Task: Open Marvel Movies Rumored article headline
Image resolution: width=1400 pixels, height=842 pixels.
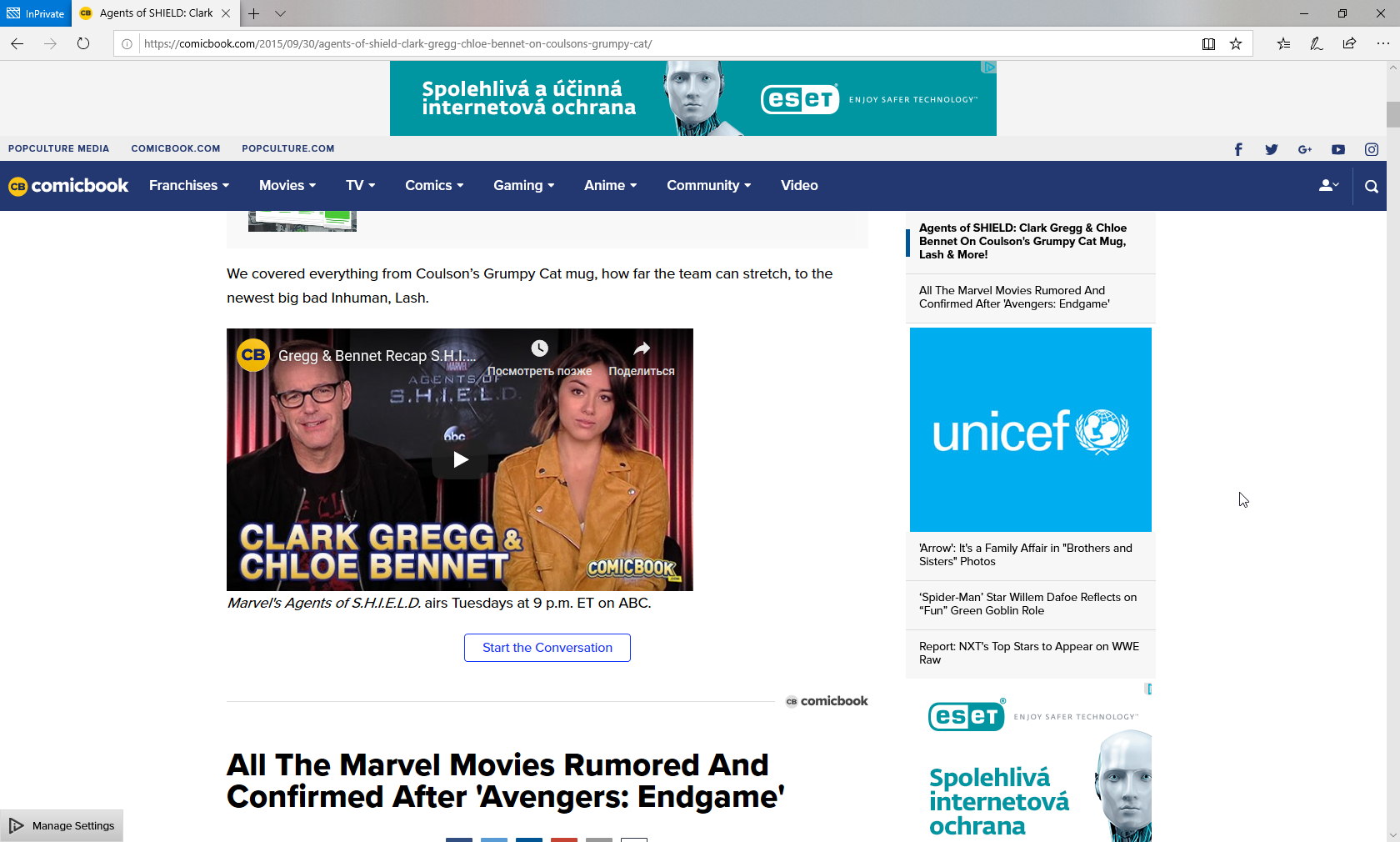Action: pyautogui.click(x=505, y=781)
